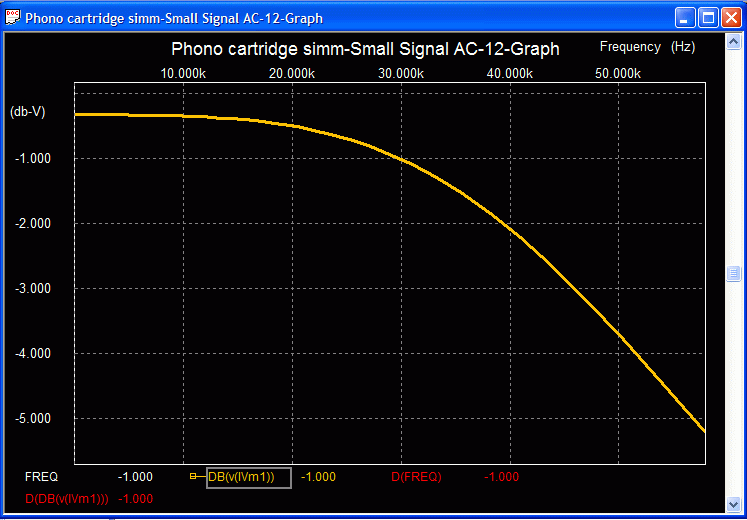Click the (db-V) y-axis unit label

[x=27, y=112]
